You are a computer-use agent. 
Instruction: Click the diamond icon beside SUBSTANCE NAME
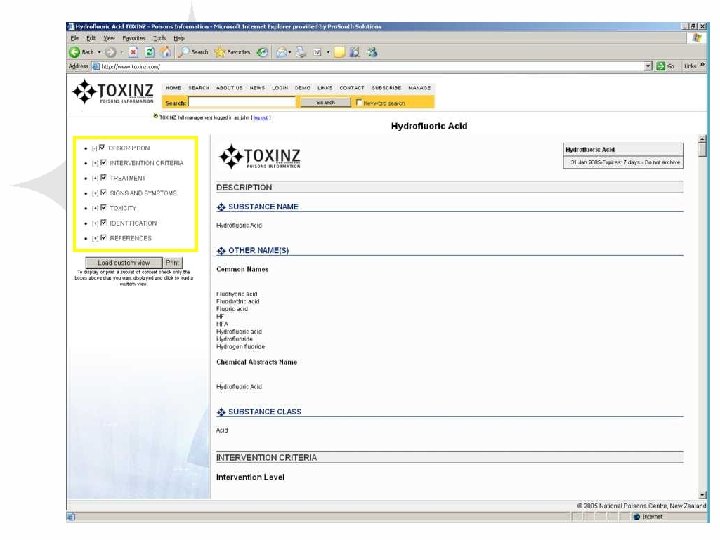click(x=221, y=207)
